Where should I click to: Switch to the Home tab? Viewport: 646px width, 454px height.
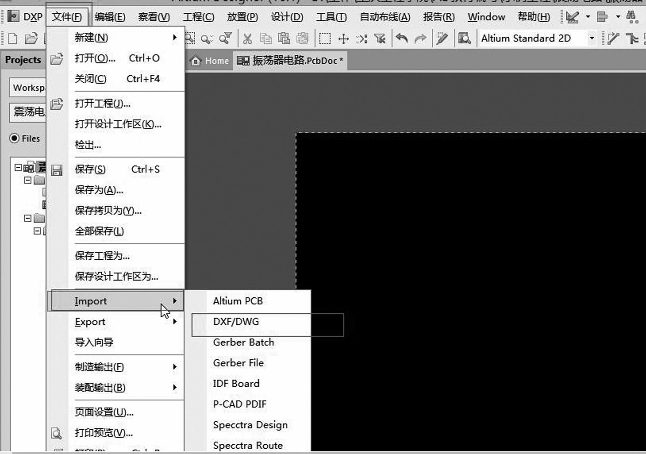tap(209, 61)
